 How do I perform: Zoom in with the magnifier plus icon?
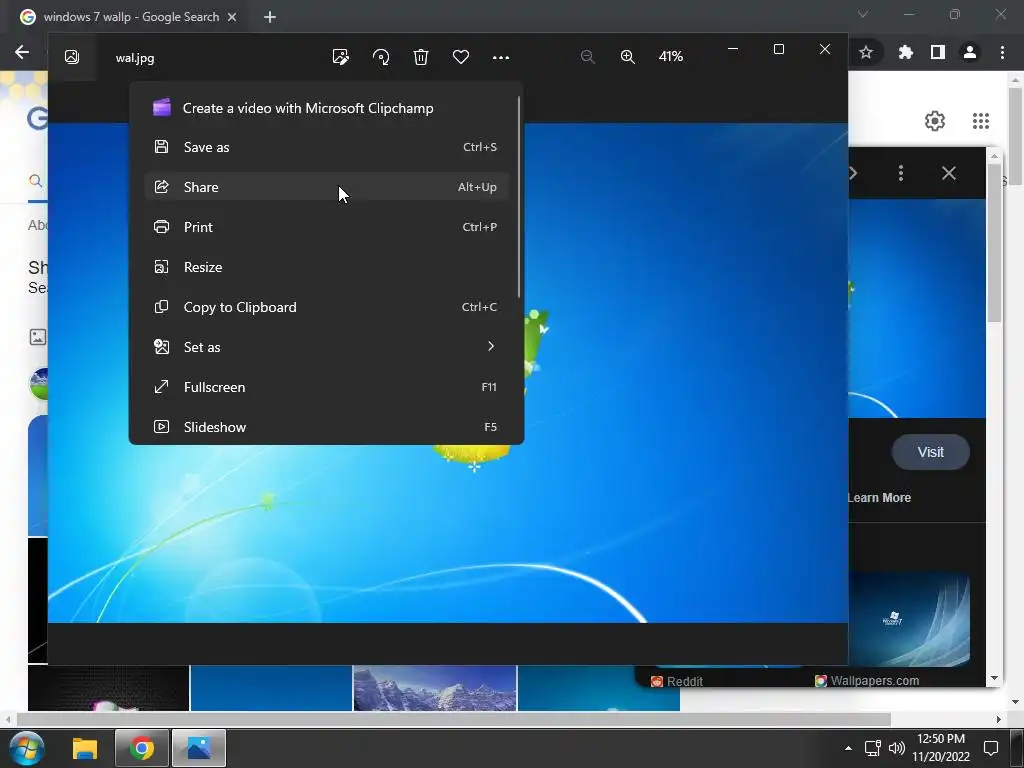tap(628, 57)
